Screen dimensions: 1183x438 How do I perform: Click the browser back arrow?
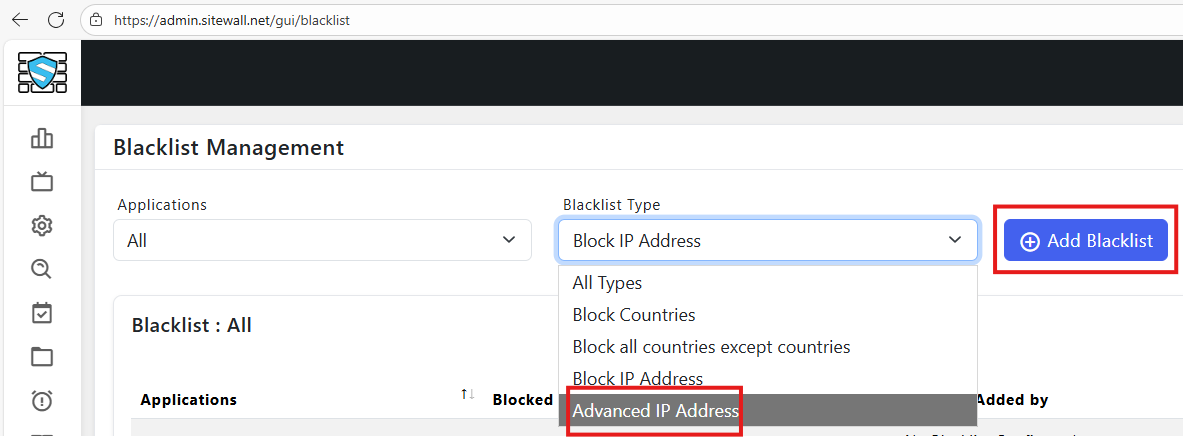coord(20,19)
